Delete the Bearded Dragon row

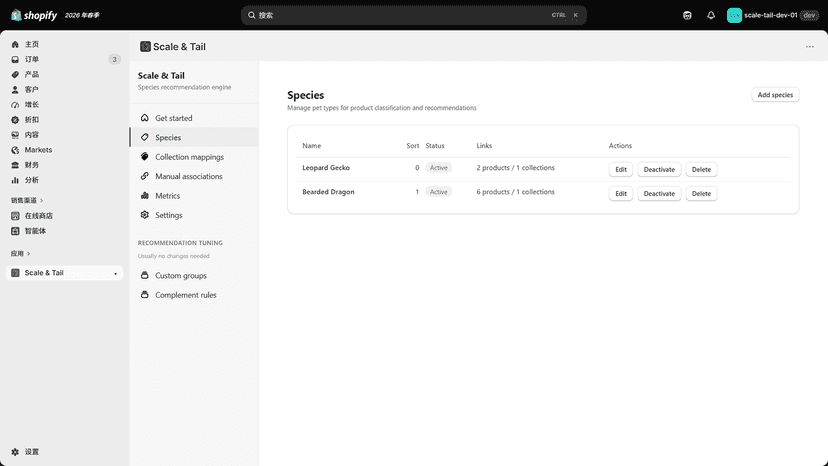[x=701, y=193]
